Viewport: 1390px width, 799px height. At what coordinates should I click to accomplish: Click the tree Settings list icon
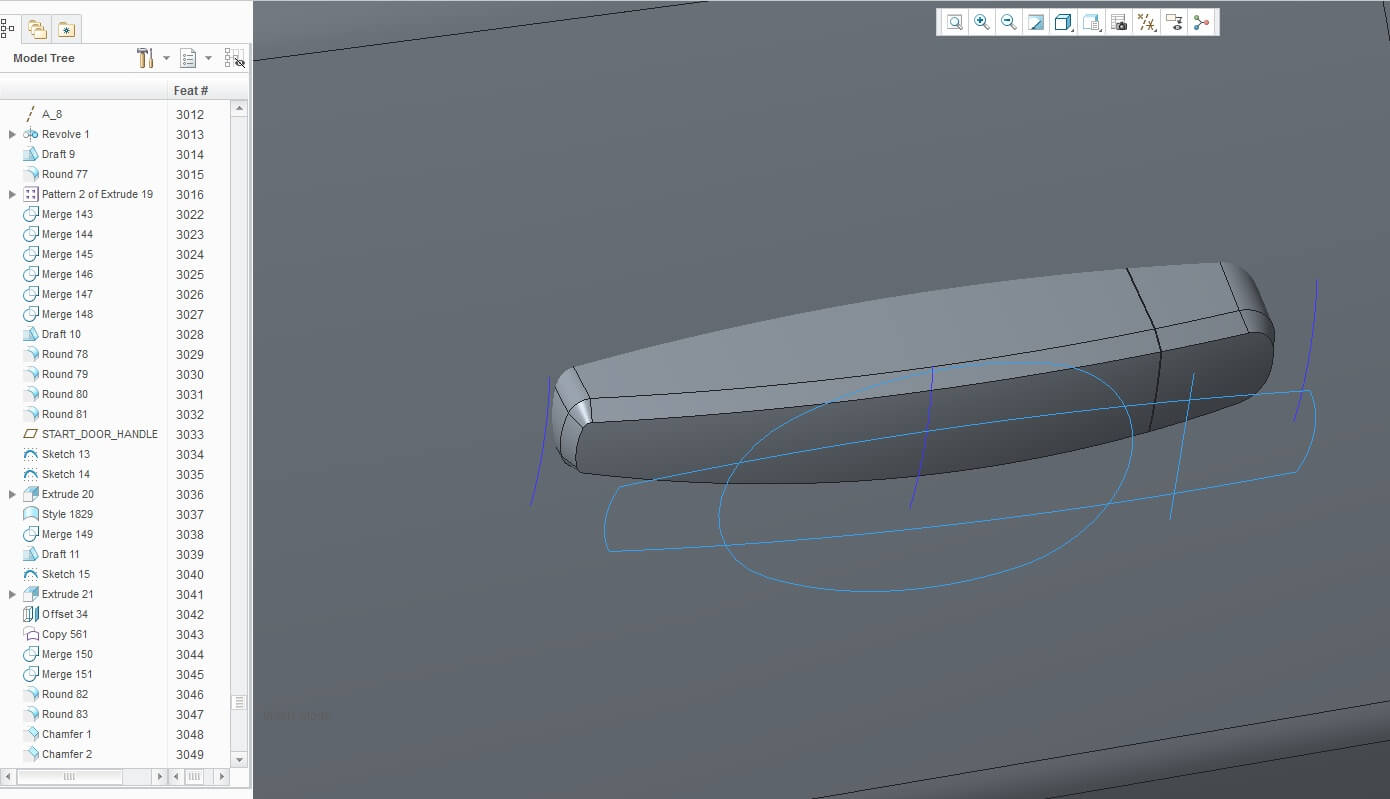click(x=188, y=58)
